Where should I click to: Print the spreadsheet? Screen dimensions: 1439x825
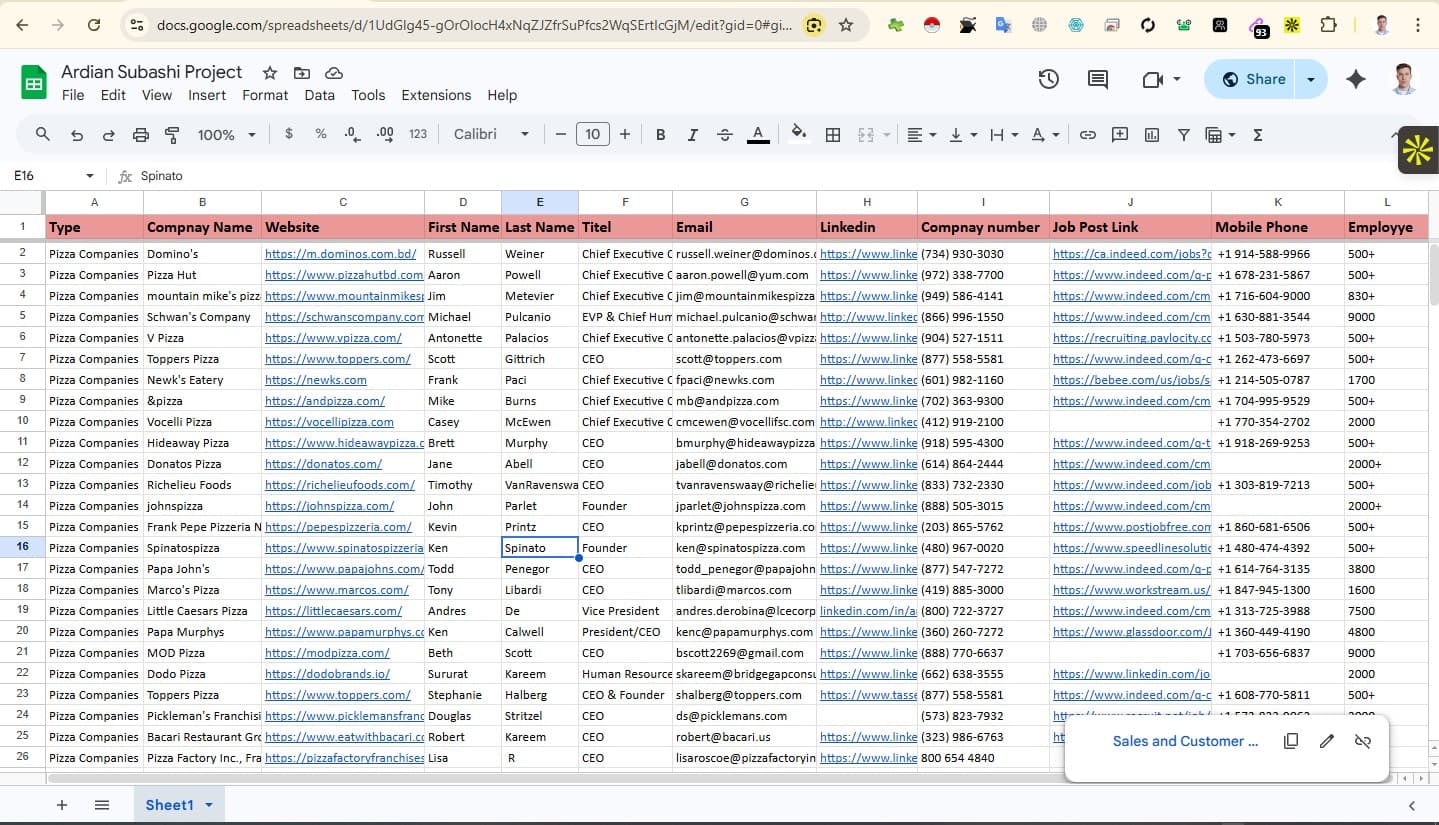coord(141,134)
